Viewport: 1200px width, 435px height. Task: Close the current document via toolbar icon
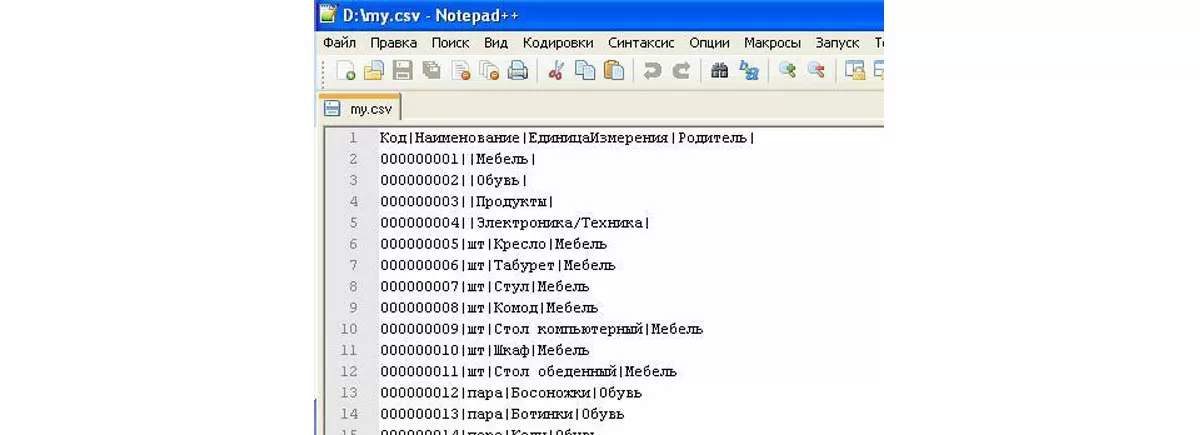pyautogui.click(x=460, y=71)
